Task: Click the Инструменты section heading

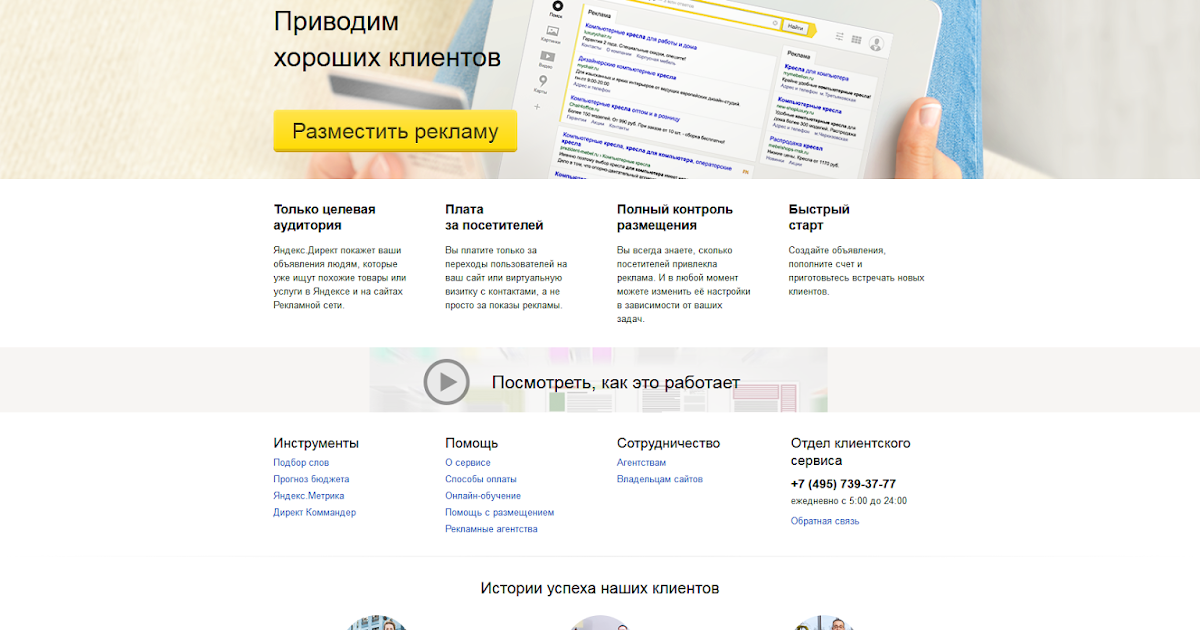Action: click(316, 443)
